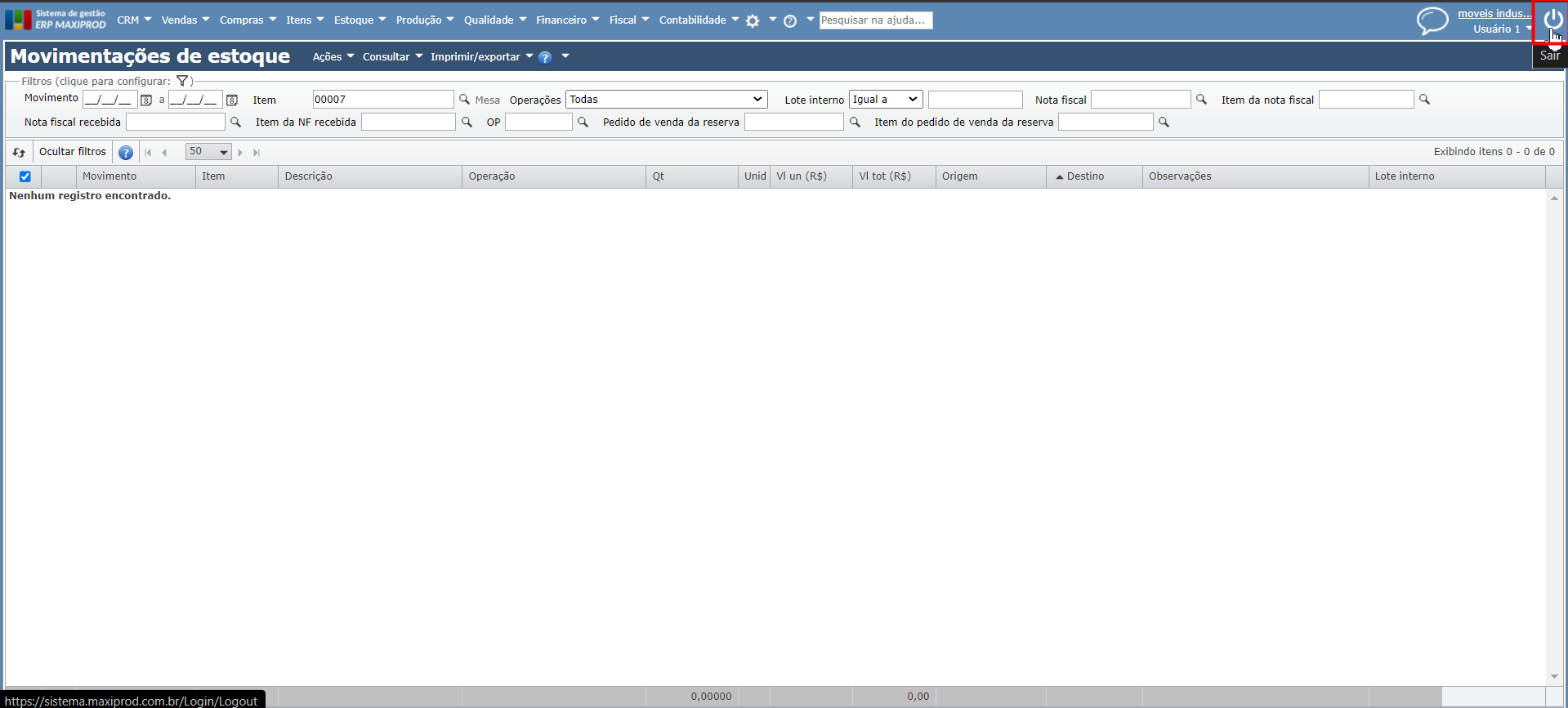
Task: Open the Contabilidade menu
Action: tap(699, 20)
